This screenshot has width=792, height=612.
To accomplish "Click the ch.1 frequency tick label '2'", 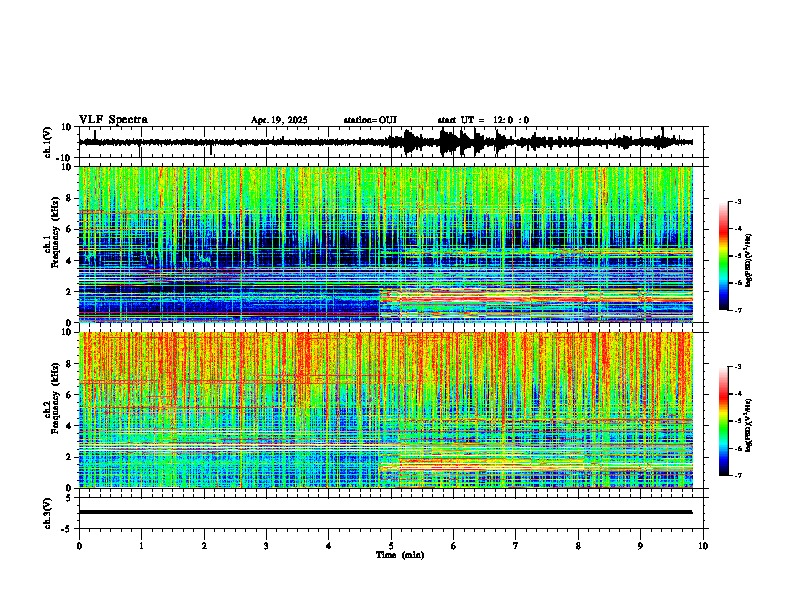I will (x=69, y=291).
